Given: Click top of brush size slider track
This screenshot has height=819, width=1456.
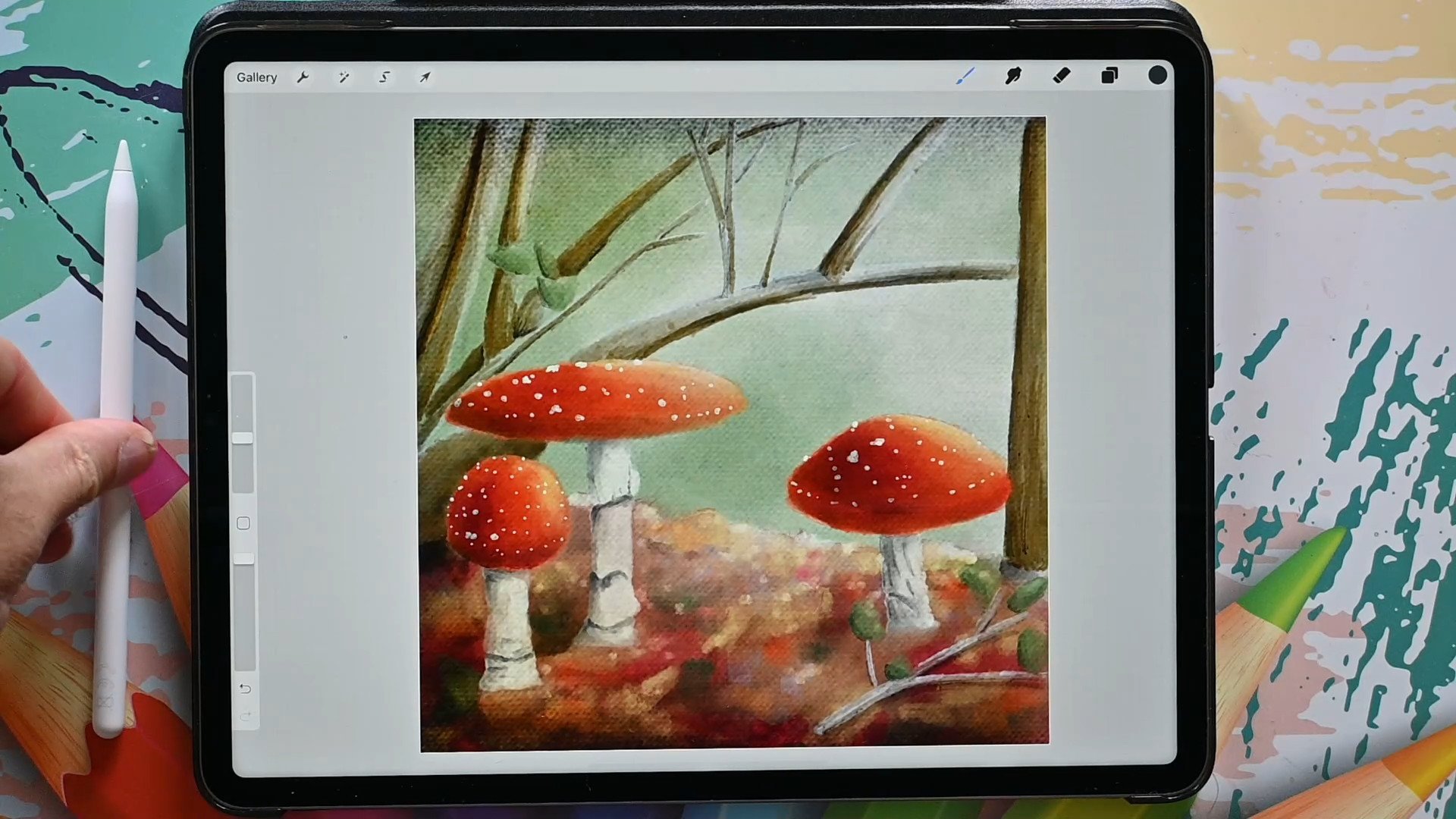Looking at the screenshot, I should pos(243,381).
